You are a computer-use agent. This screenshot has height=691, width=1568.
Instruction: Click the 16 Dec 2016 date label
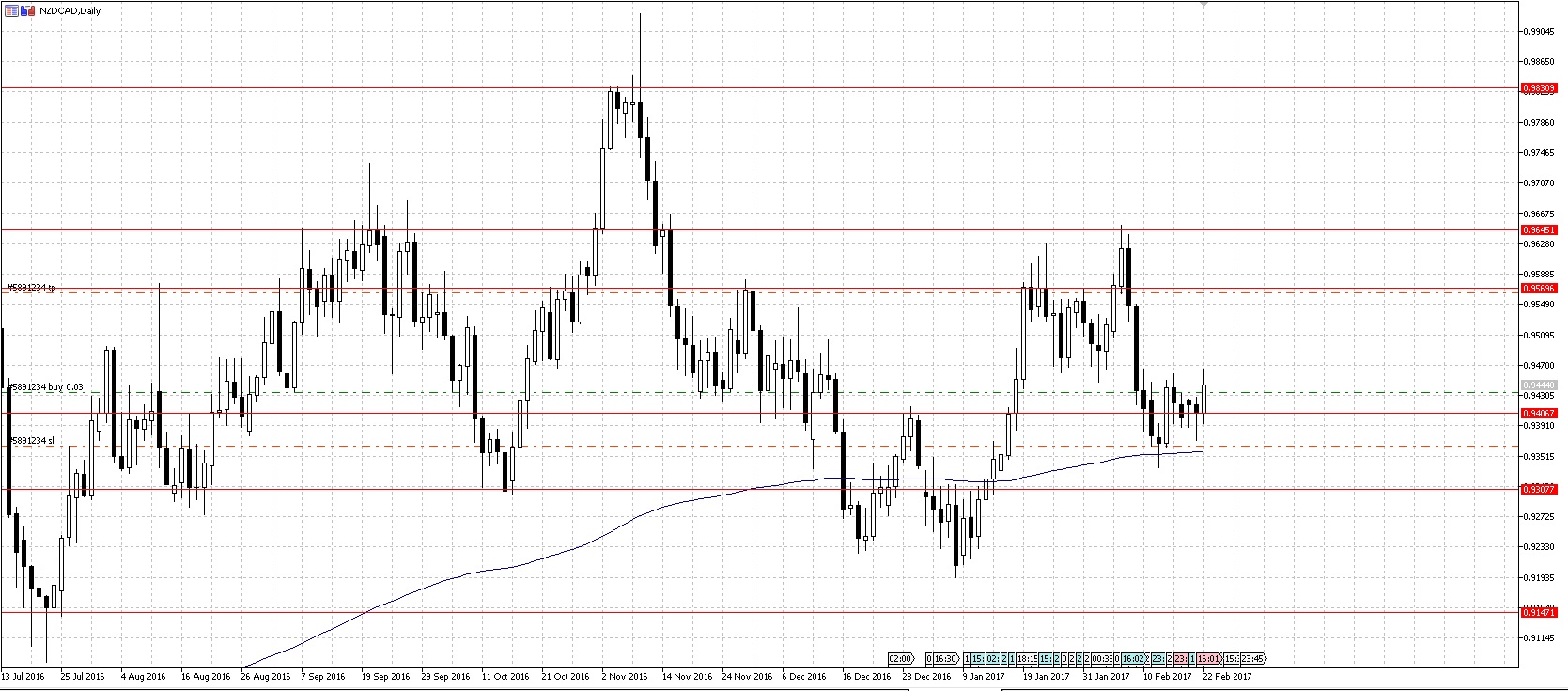[866, 676]
